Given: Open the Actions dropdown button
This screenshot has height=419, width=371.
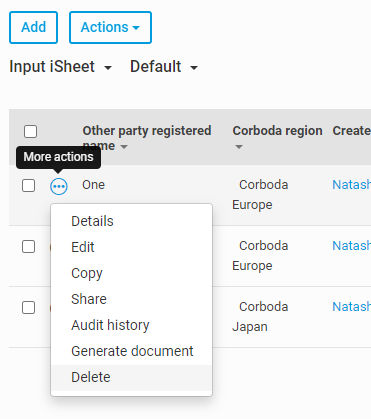Looking at the screenshot, I should [x=110, y=27].
